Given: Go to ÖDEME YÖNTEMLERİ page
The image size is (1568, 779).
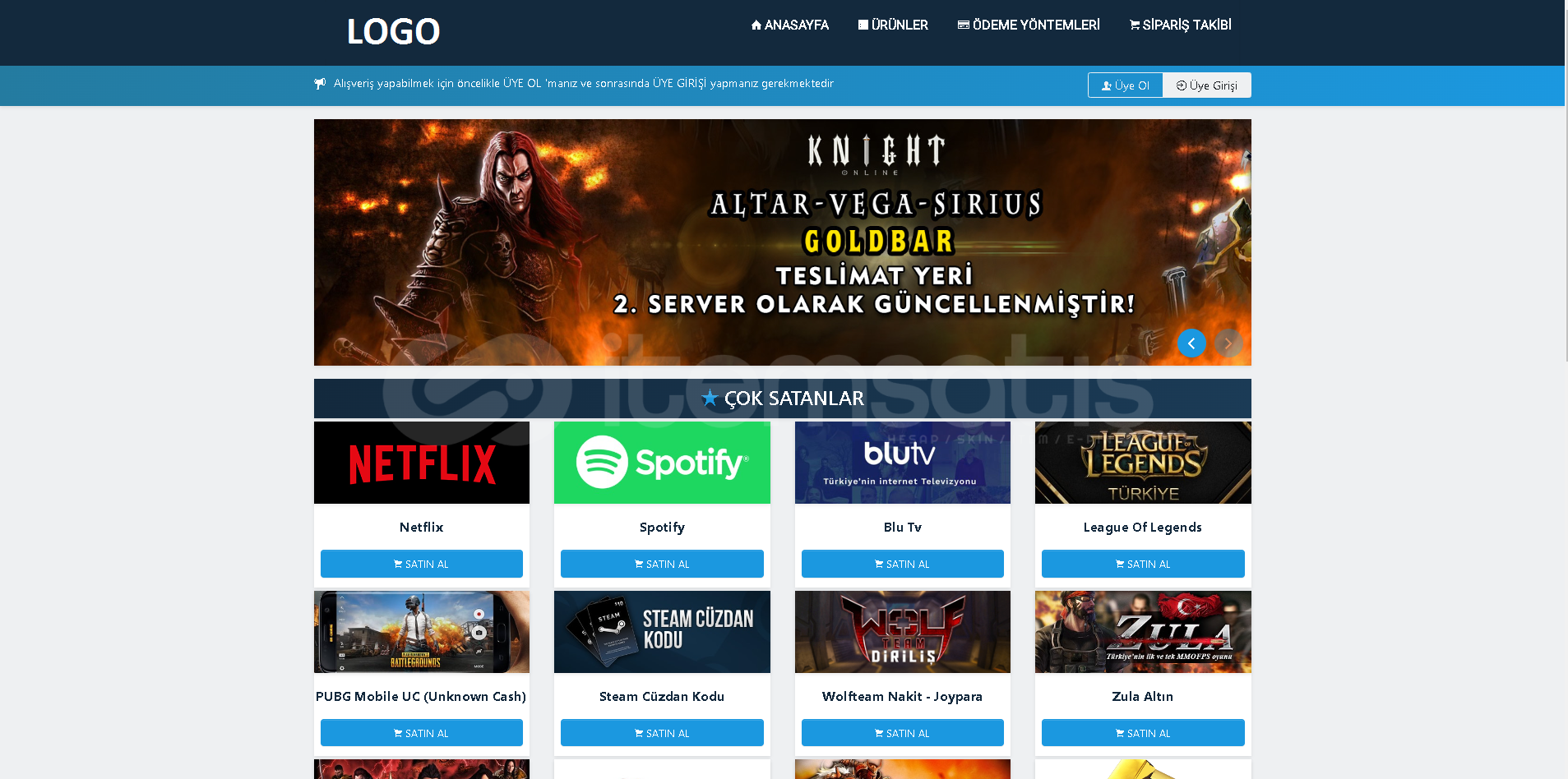Looking at the screenshot, I should 1029,25.
